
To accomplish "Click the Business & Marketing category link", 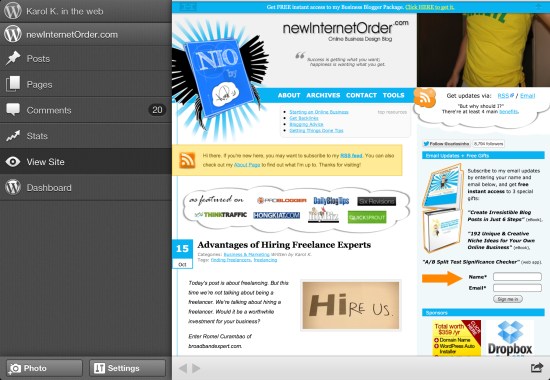I will 246,254.
